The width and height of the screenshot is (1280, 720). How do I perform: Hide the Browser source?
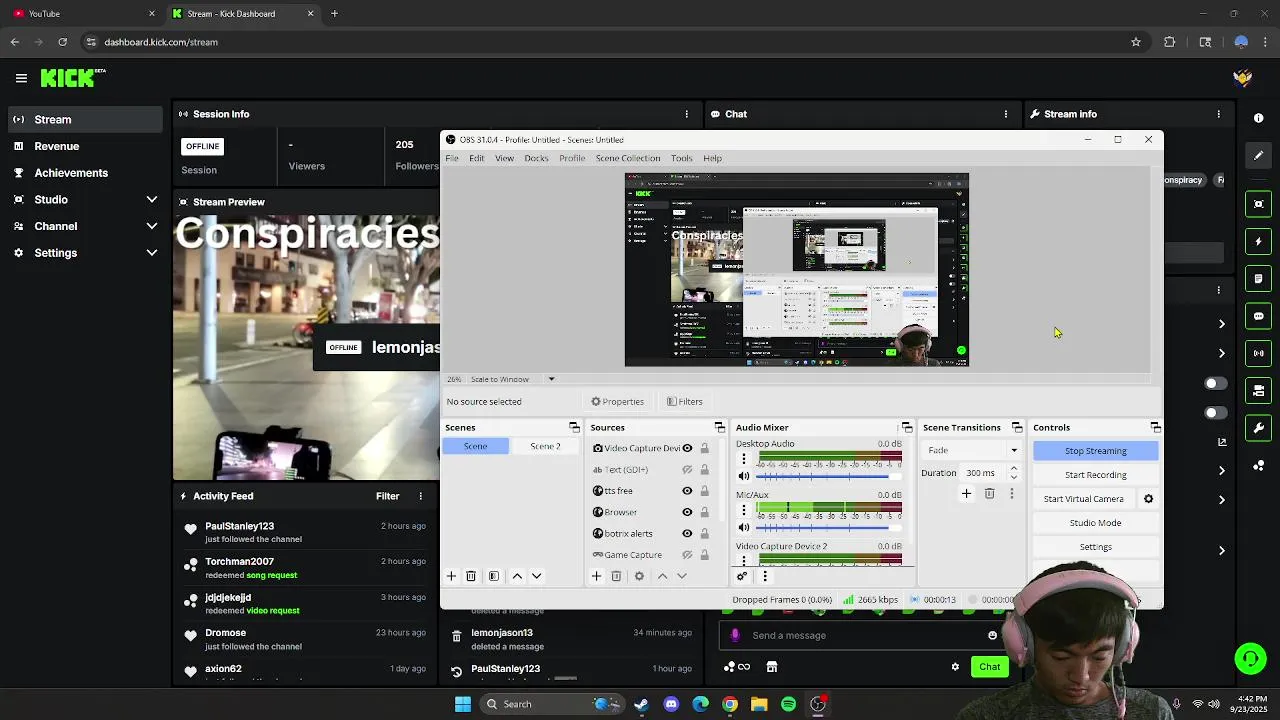pyautogui.click(x=687, y=512)
